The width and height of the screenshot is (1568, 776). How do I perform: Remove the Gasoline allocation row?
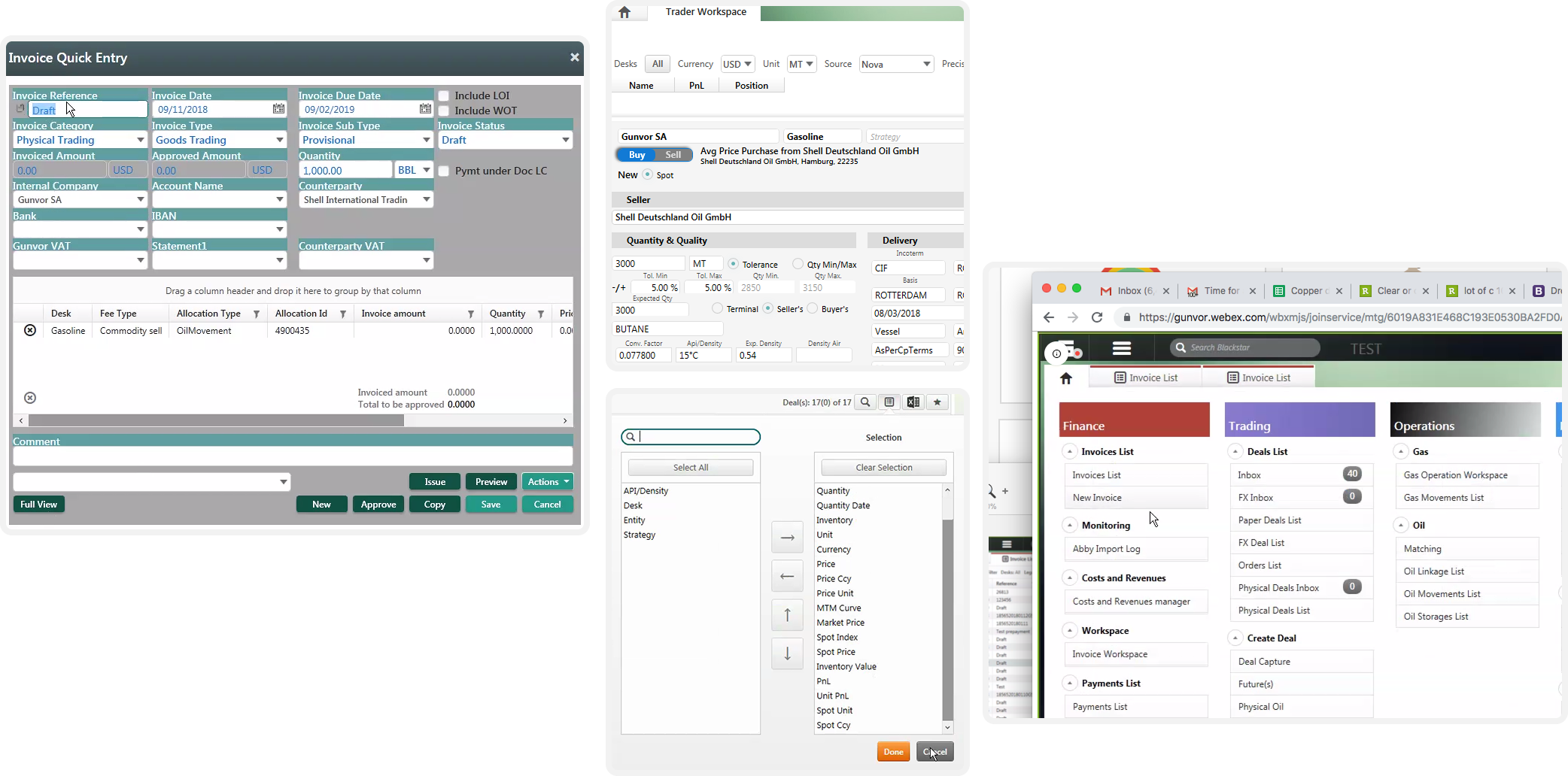point(30,331)
